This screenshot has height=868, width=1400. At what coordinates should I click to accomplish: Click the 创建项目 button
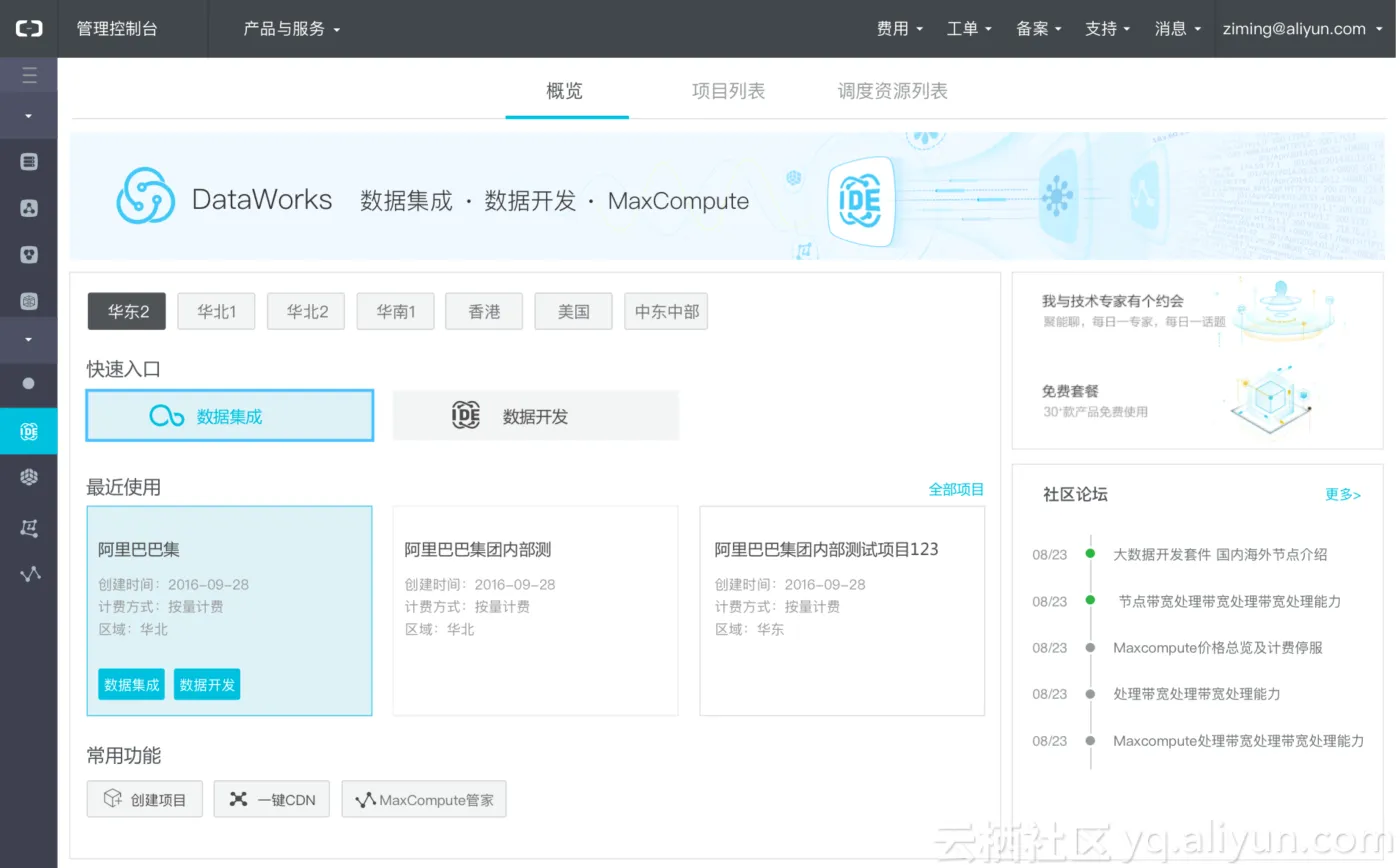coord(144,799)
